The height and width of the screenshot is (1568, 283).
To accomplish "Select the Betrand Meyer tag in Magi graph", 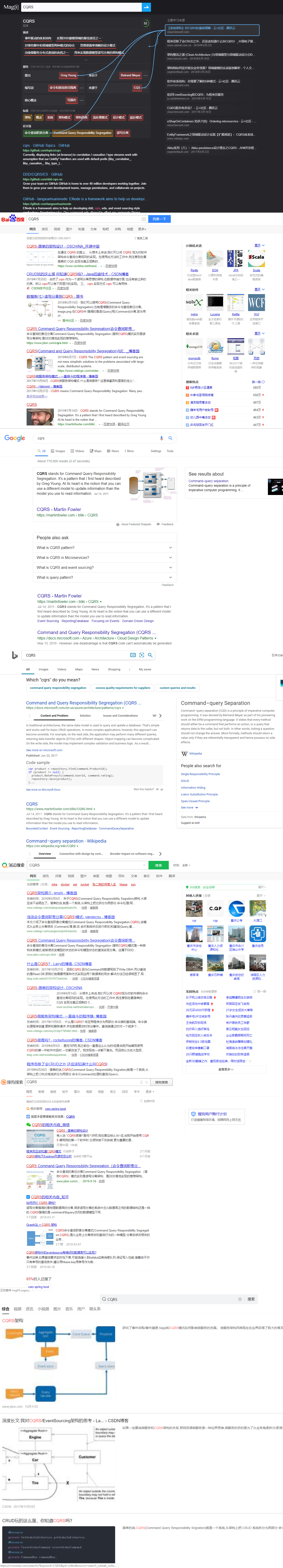I will click(x=130, y=75).
